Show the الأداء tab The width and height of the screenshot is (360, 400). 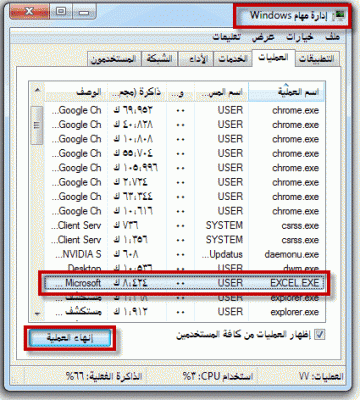point(196,59)
